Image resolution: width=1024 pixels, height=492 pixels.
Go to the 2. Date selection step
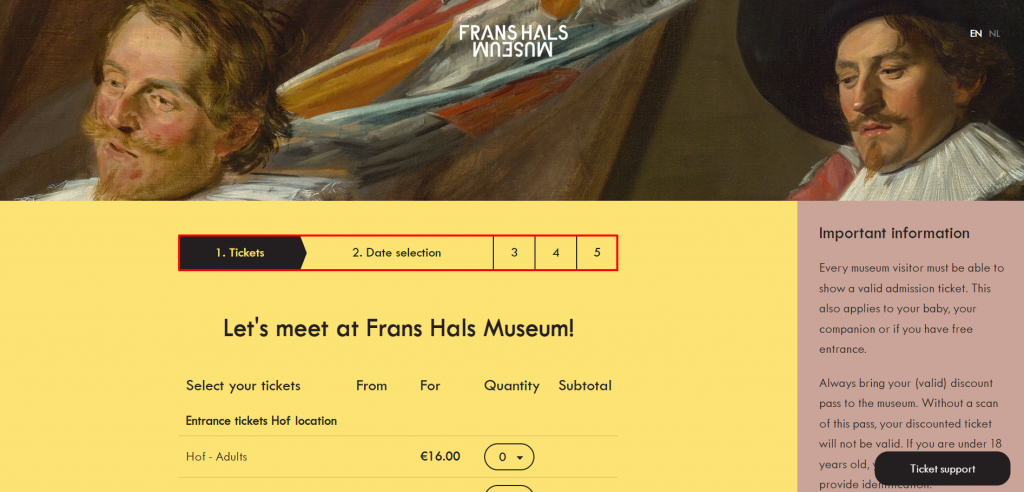(396, 253)
